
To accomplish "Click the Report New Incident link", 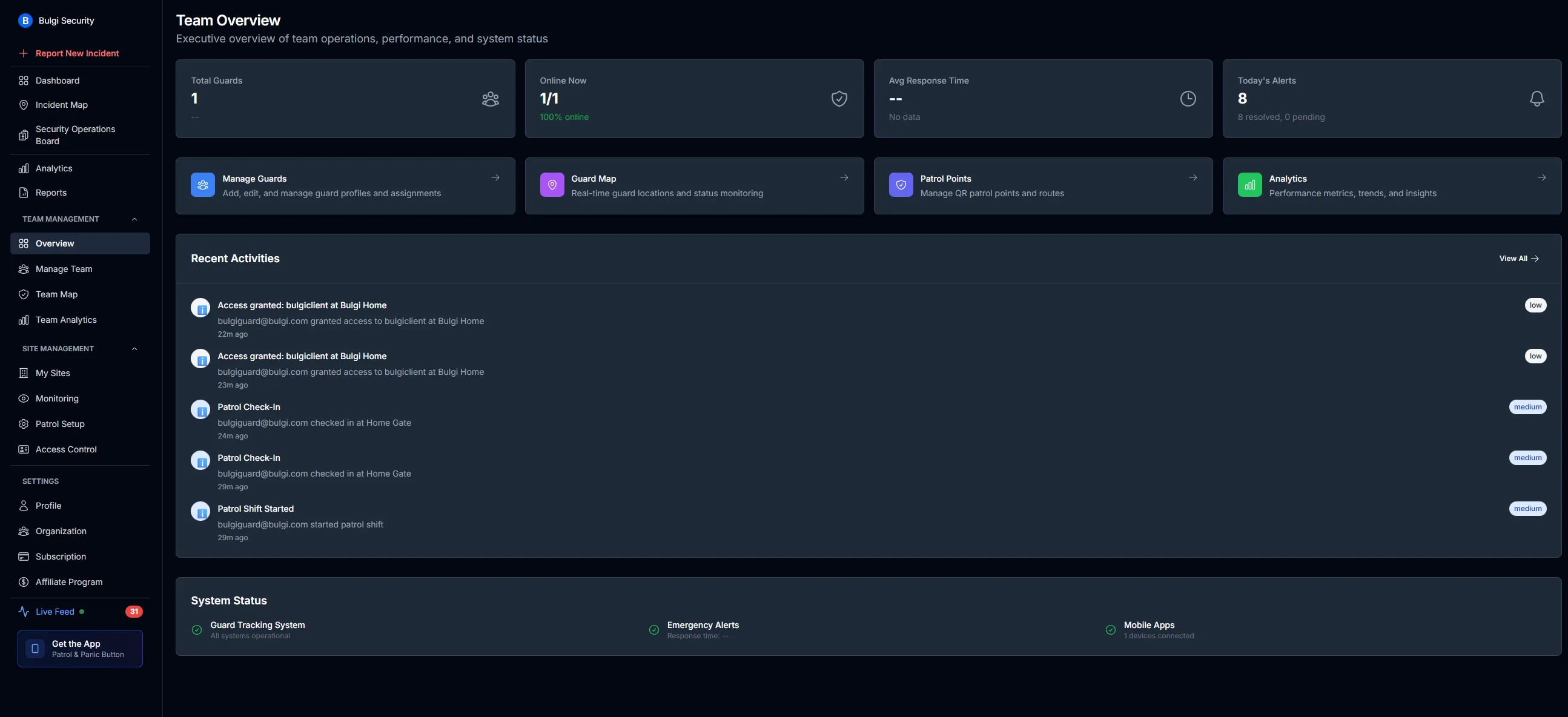I will pyautogui.click(x=77, y=53).
